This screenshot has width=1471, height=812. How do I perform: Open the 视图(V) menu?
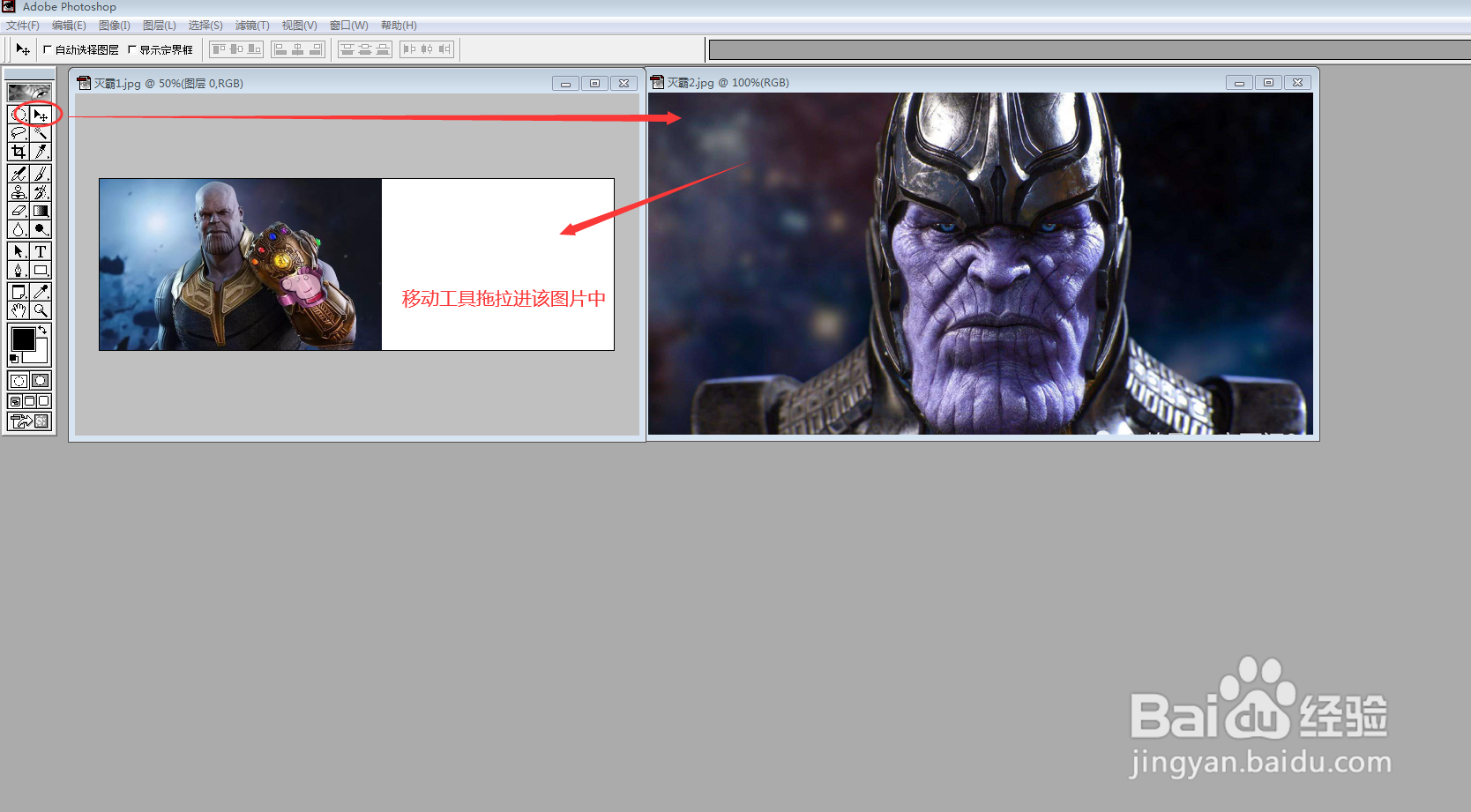click(299, 26)
